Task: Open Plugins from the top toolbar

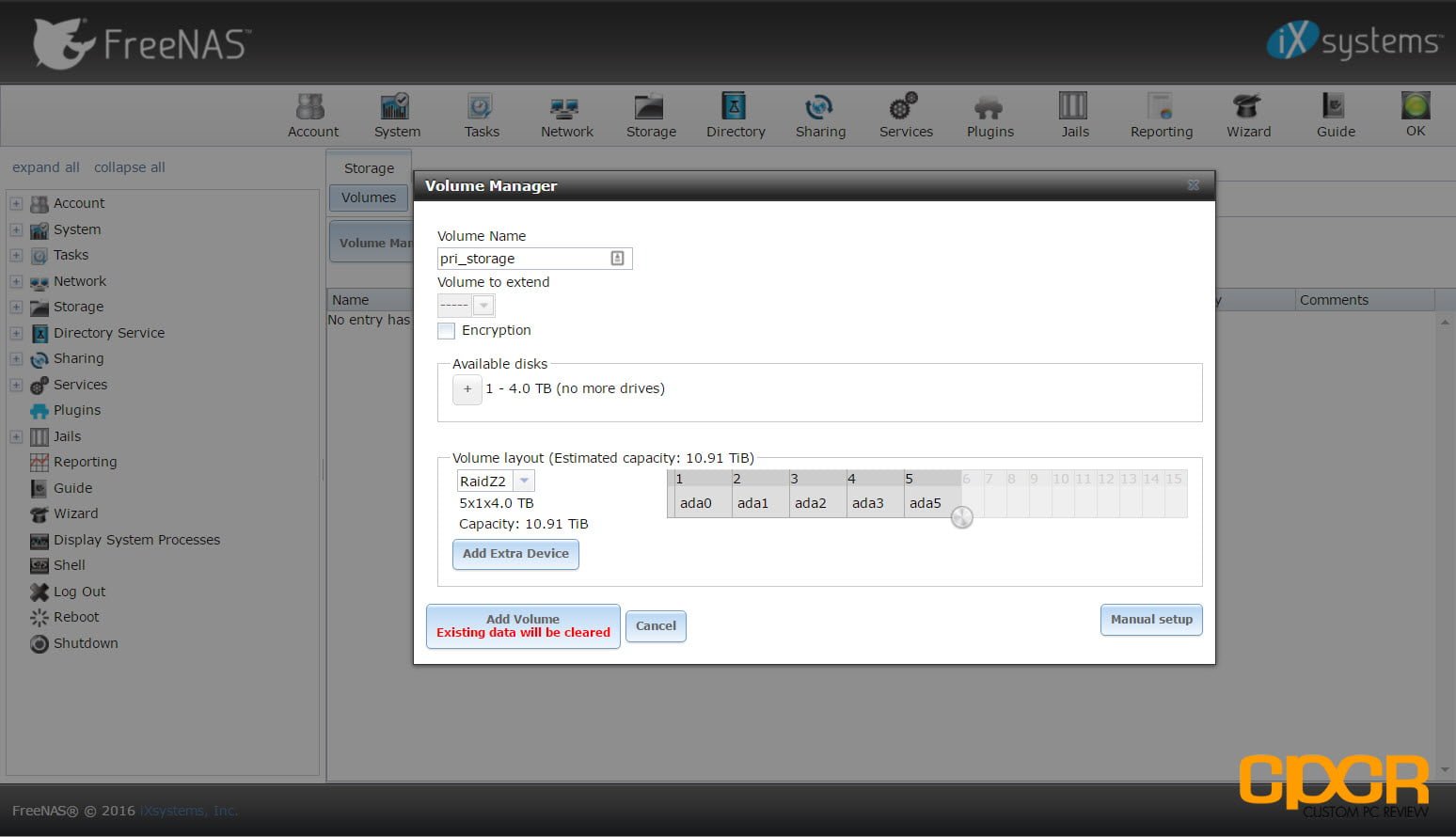Action: [x=990, y=116]
